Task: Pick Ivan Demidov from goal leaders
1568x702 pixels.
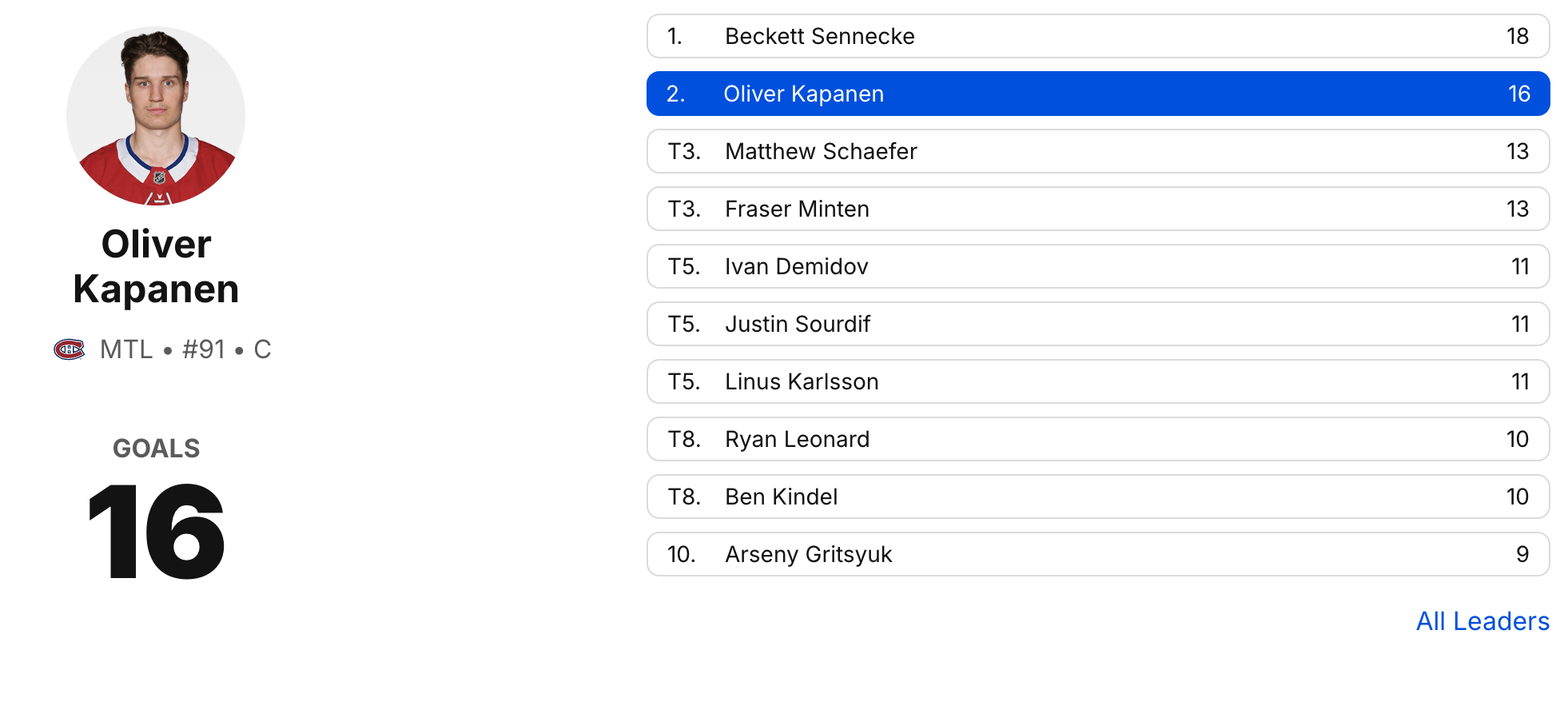Action: coord(1097,266)
